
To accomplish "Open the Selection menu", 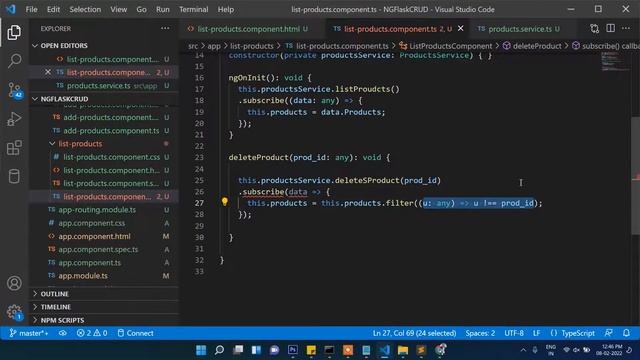I will coord(85,9).
